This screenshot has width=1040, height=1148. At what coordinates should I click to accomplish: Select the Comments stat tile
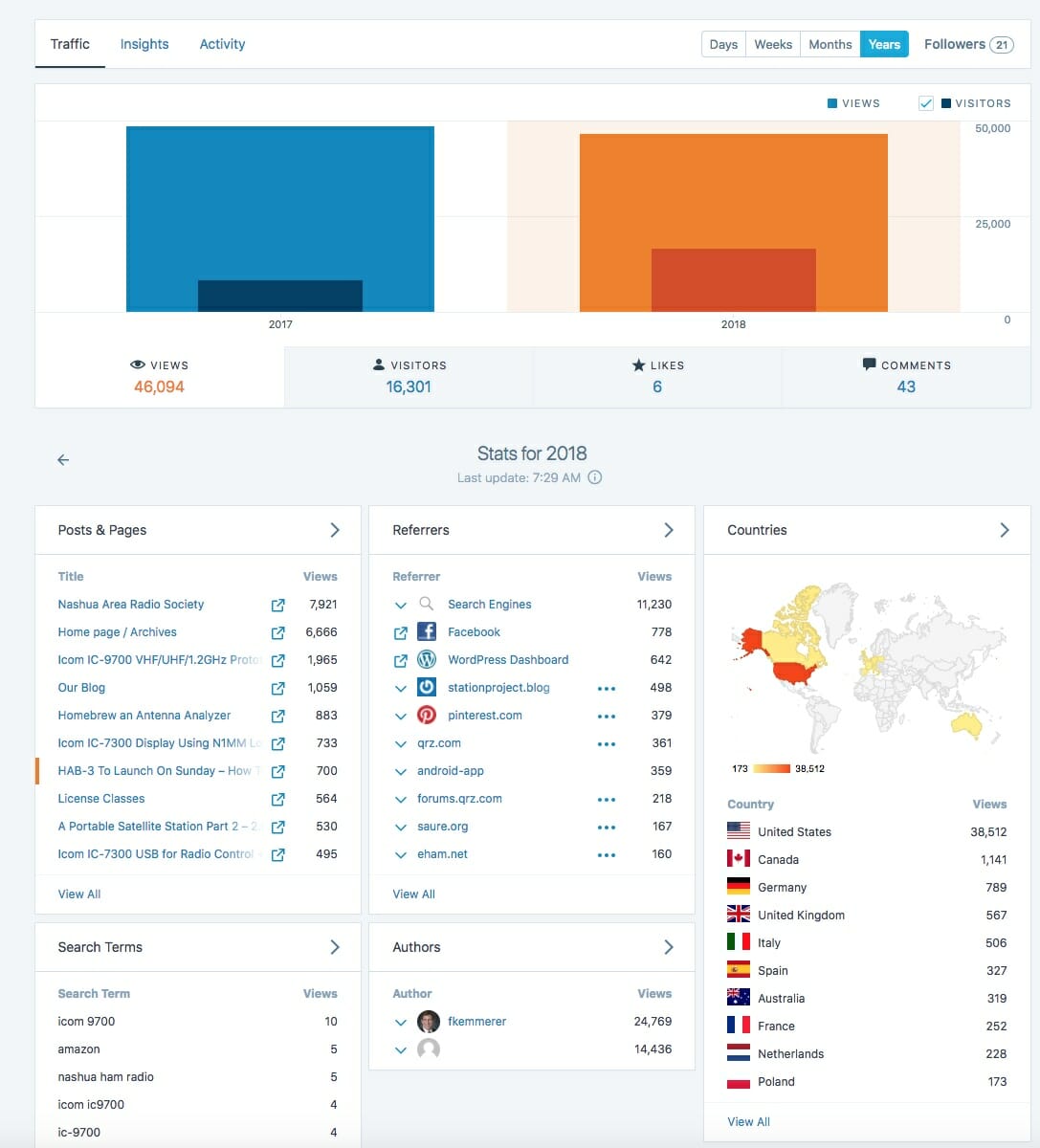pyautogui.click(x=906, y=377)
